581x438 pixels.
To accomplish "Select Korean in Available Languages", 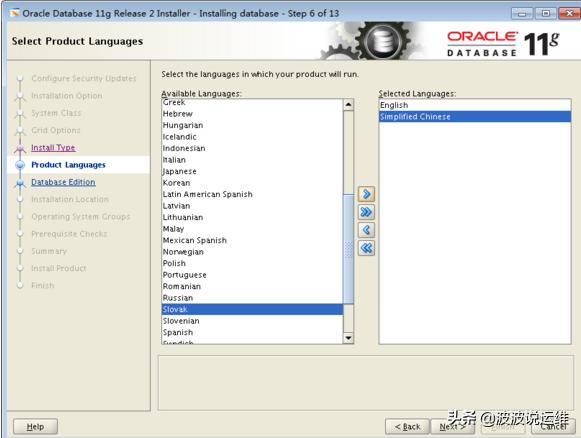I will [x=252, y=183].
